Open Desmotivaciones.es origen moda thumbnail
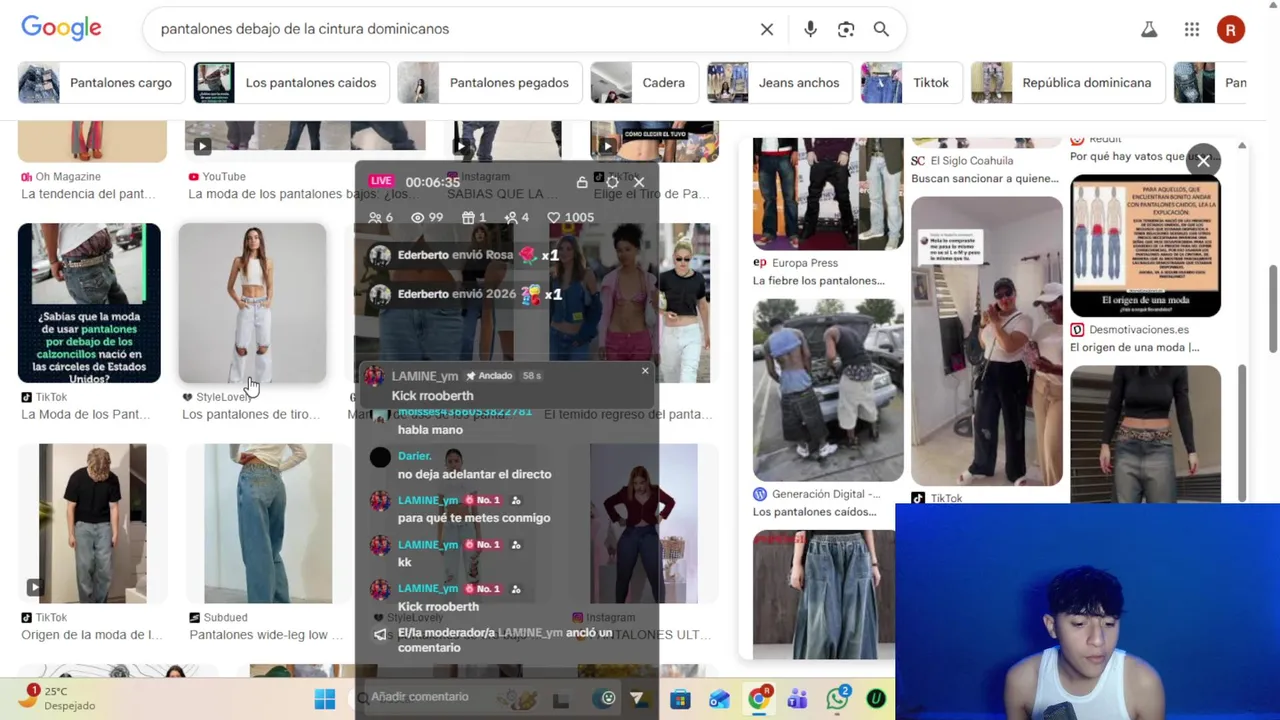This screenshot has height=720, width=1280. (x=1145, y=246)
